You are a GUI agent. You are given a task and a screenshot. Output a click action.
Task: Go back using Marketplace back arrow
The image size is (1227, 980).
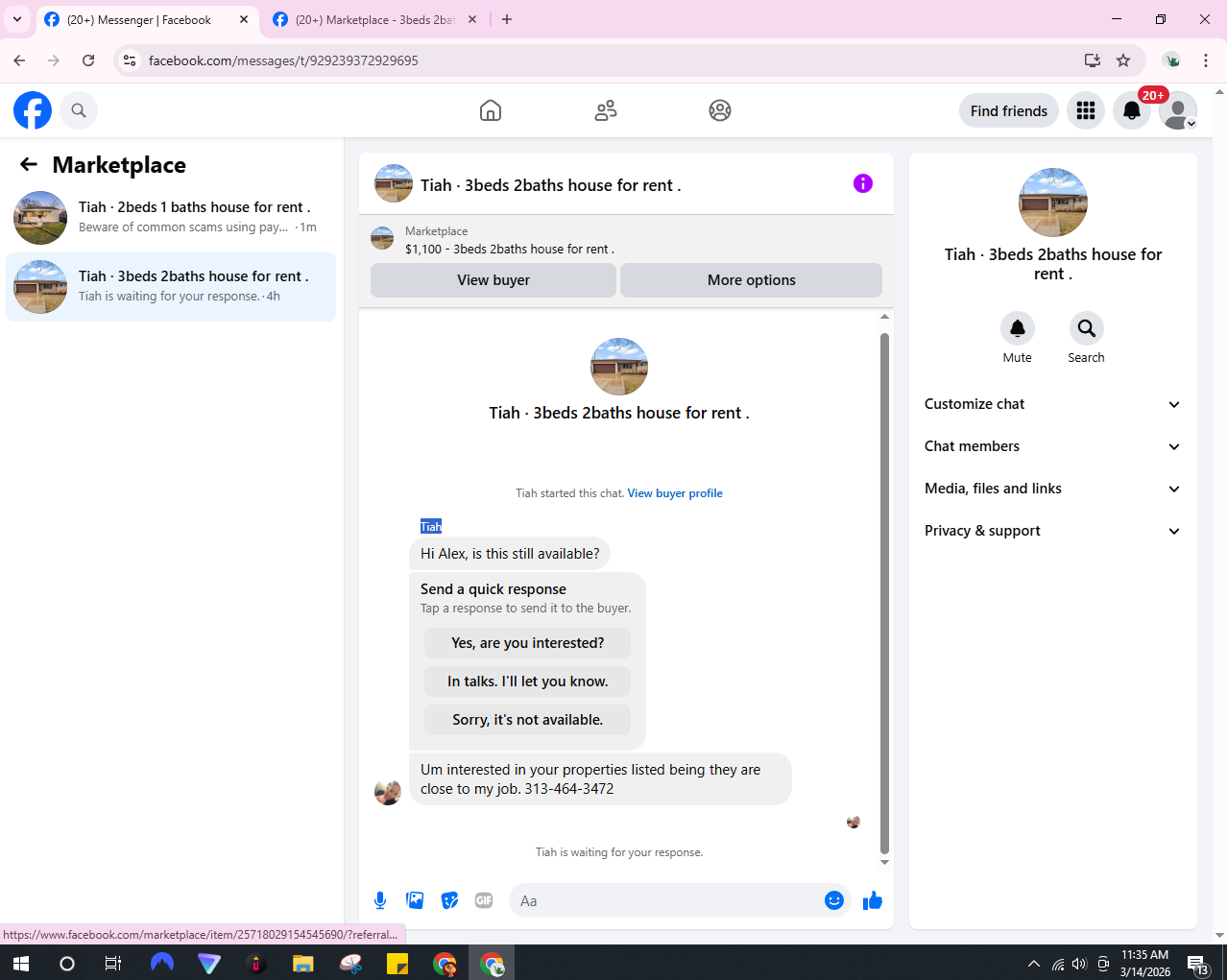tap(29, 164)
